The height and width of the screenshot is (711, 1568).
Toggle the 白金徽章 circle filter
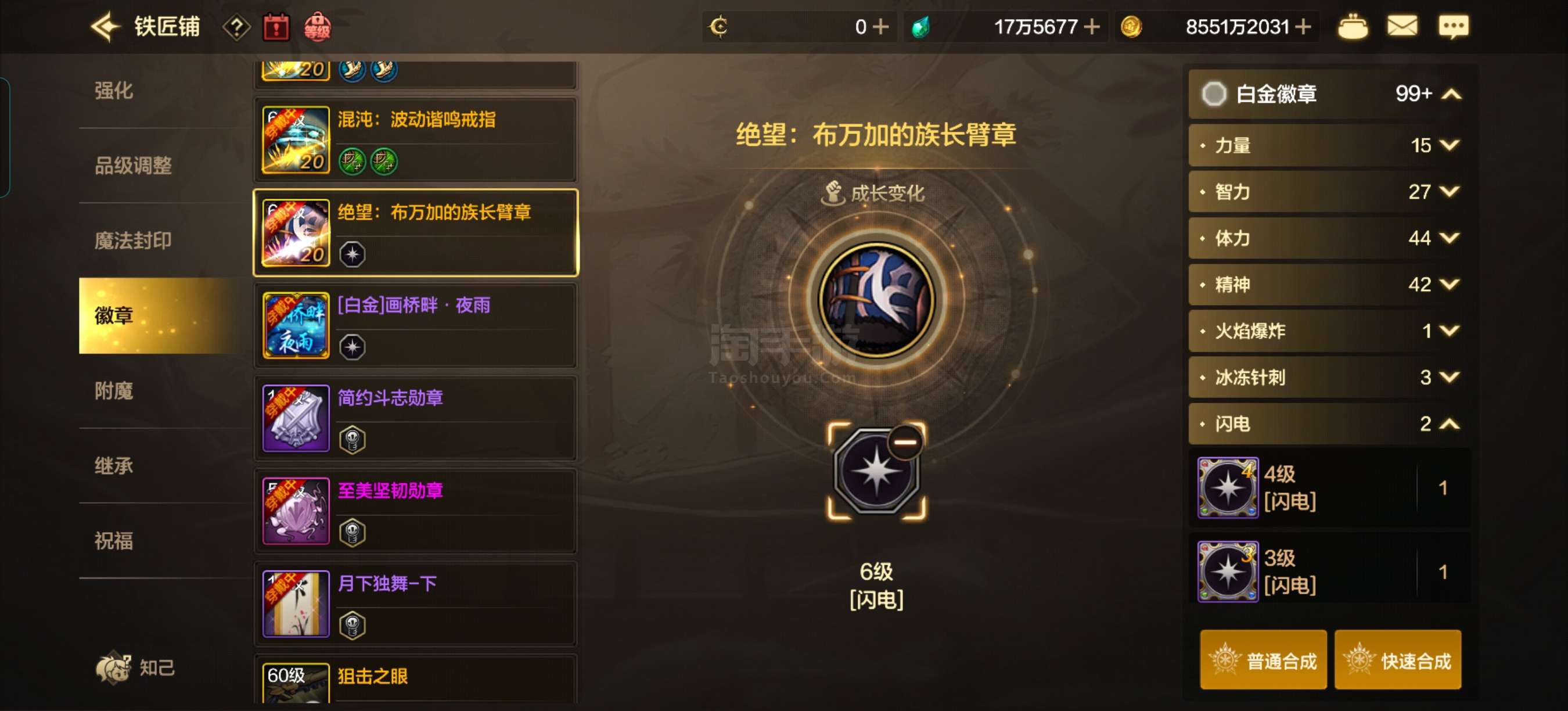pyautogui.click(x=1214, y=94)
